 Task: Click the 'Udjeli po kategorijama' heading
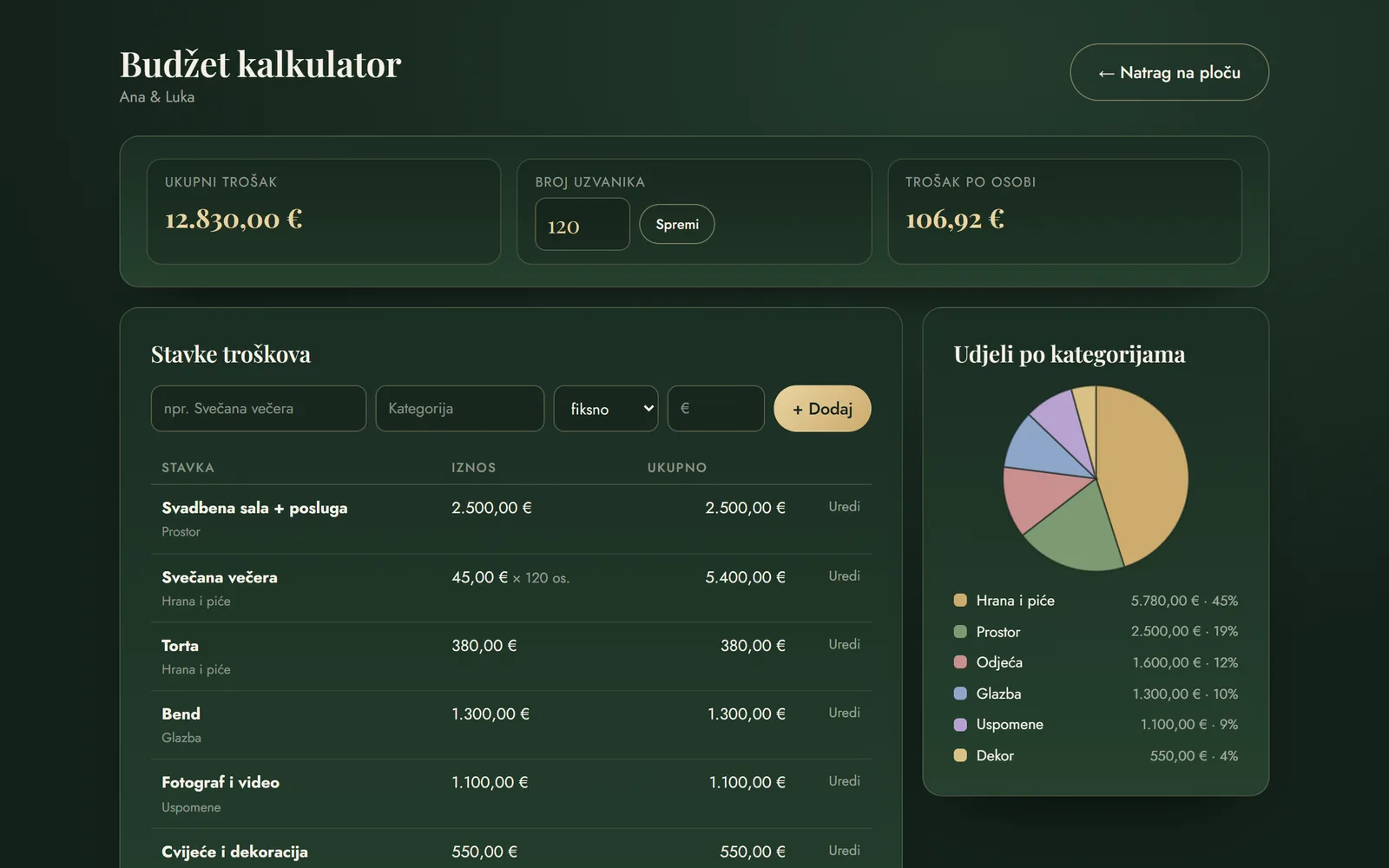coord(1070,354)
